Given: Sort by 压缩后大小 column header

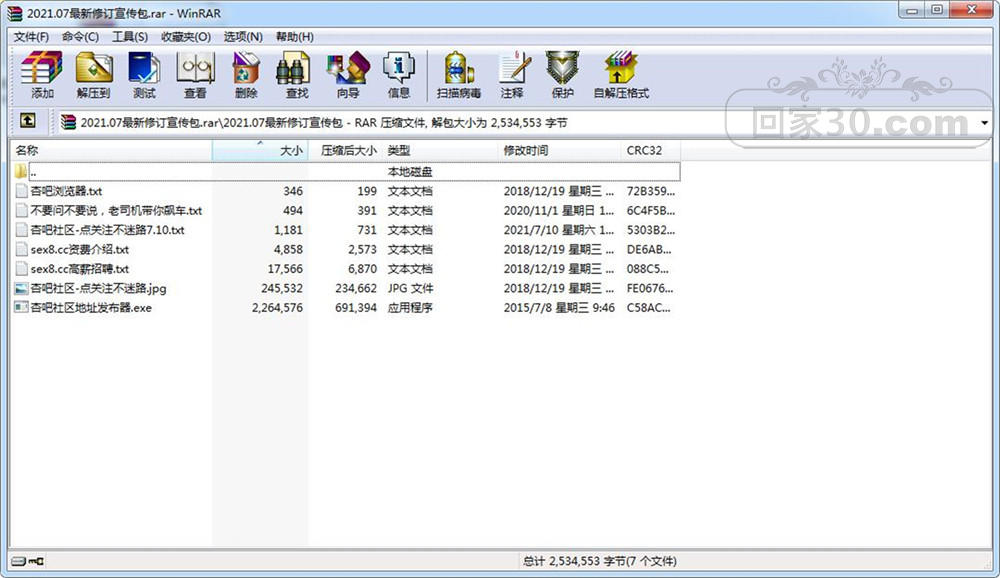Looking at the screenshot, I should point(345,151).
